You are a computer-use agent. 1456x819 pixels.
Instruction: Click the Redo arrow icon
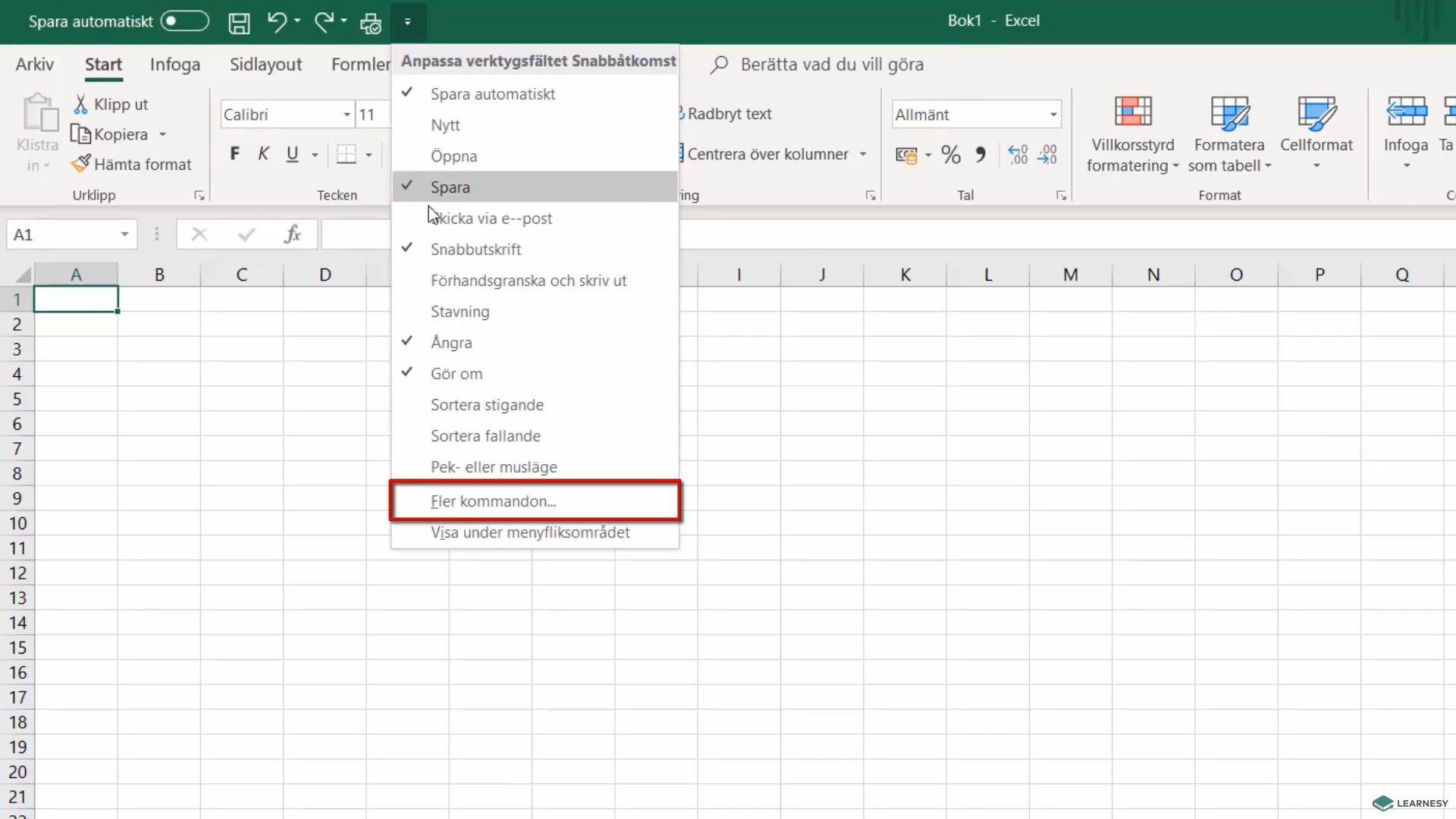click(324, 22)
